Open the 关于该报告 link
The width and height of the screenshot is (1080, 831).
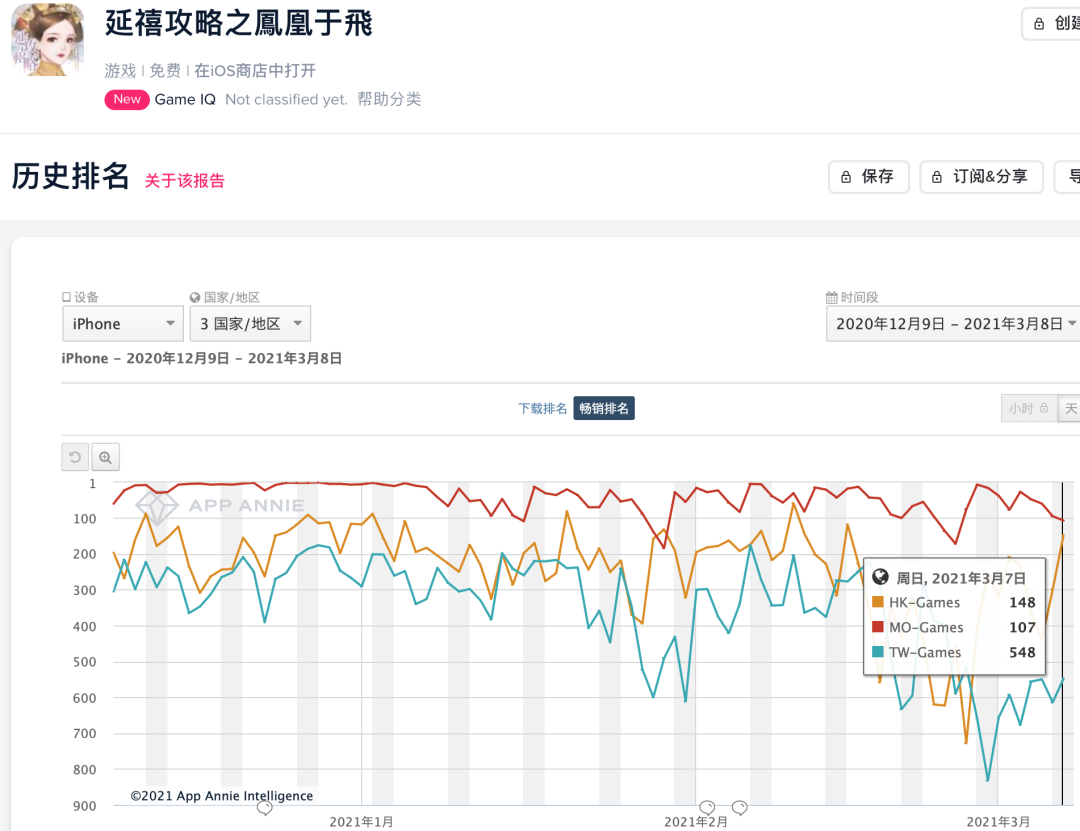pyautogui.click(x=185, y=181)
